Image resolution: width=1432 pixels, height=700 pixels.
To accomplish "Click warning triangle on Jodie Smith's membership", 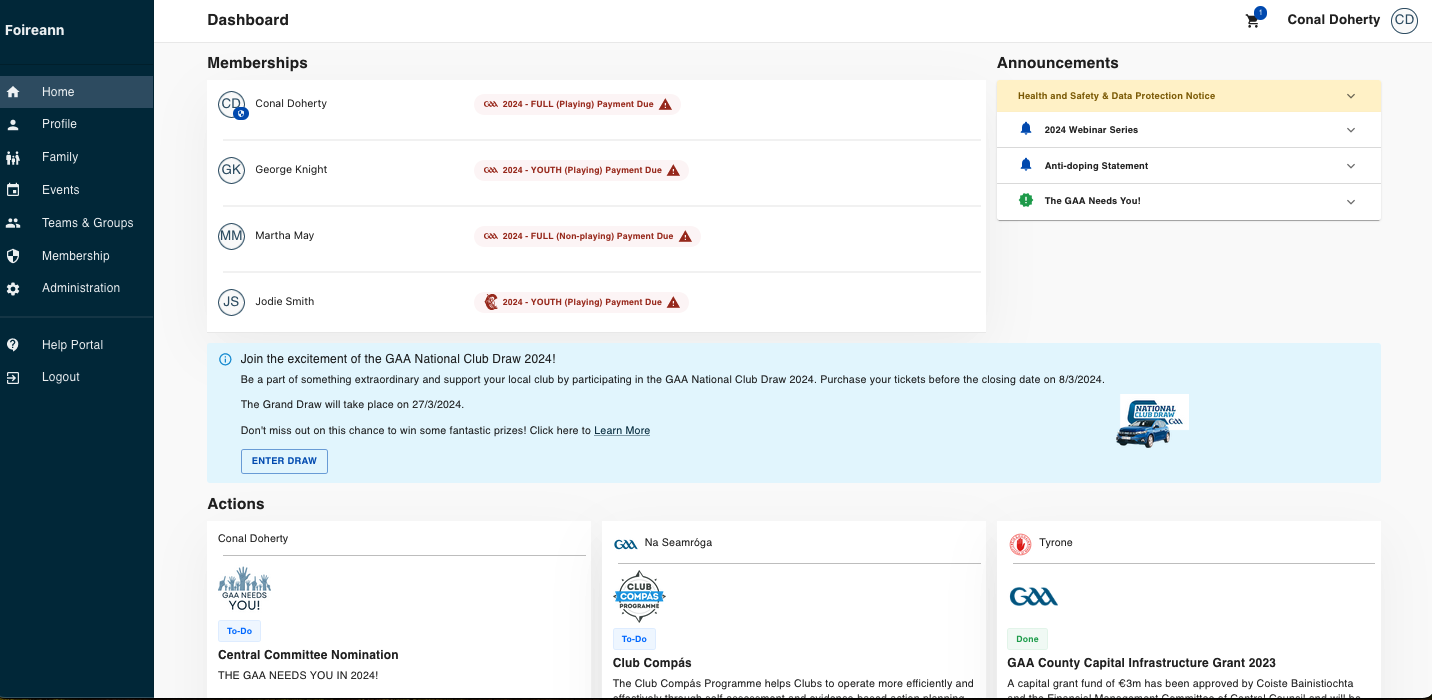I will tap(674, 302).
